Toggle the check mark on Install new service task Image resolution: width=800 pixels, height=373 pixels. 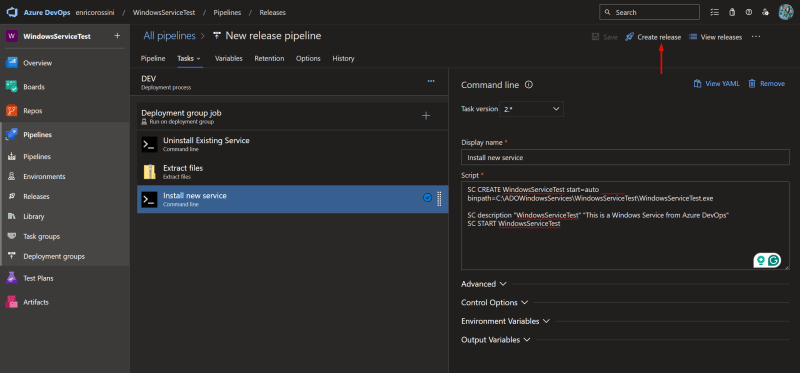428,198
